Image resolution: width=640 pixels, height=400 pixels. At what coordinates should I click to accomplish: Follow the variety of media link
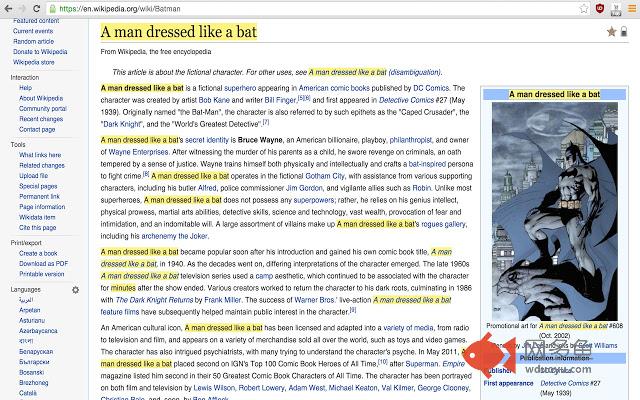(x=408, y=328)
